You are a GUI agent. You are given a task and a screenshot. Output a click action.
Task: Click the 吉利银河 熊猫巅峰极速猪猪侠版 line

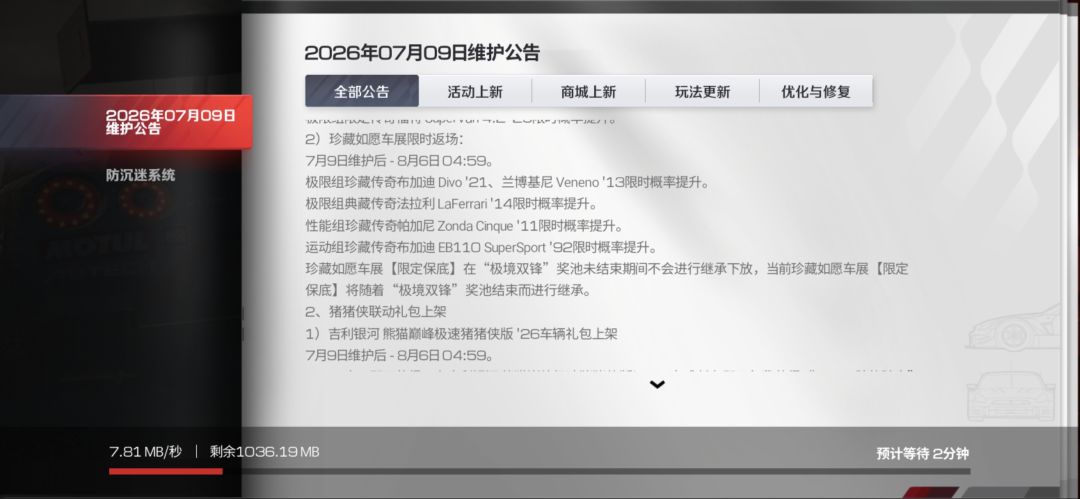[461, 334]
